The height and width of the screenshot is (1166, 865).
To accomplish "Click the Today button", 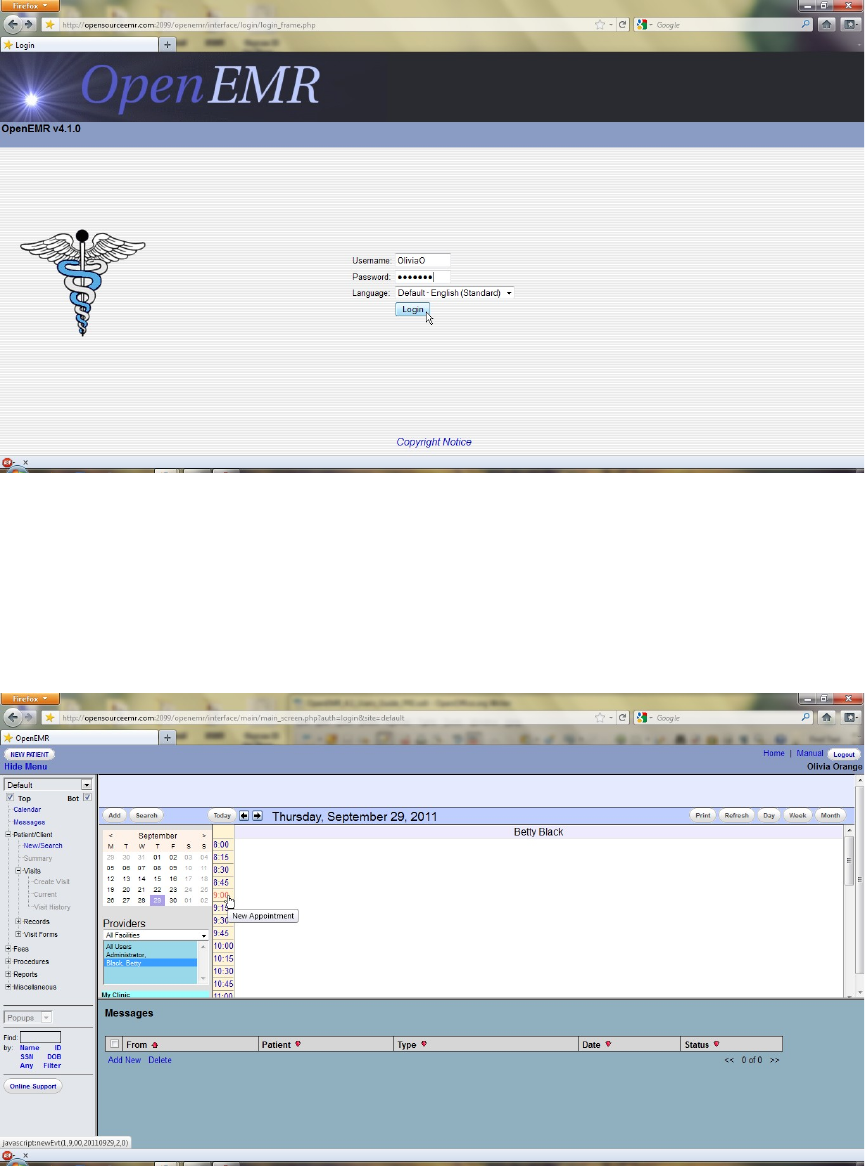I will [222, 815].
